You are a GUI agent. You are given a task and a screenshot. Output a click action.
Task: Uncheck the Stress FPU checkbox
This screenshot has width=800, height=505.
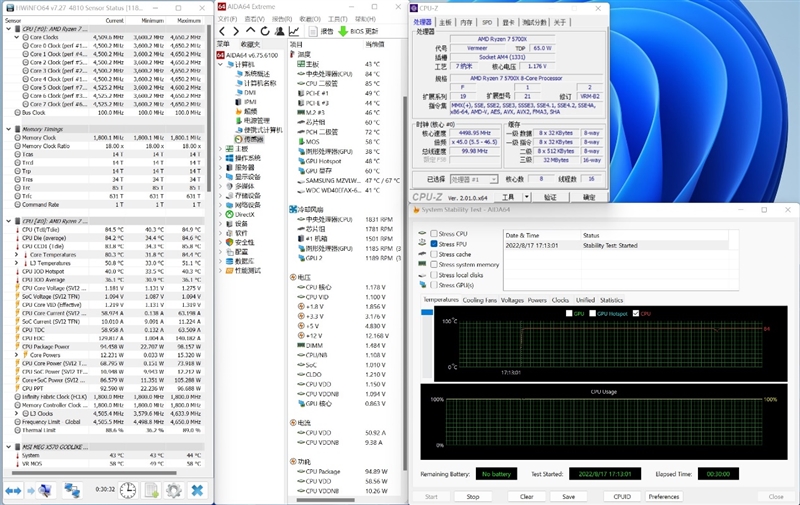434,244
